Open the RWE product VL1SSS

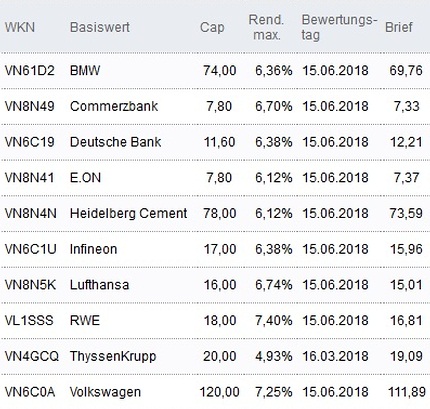tap(29, 320)
